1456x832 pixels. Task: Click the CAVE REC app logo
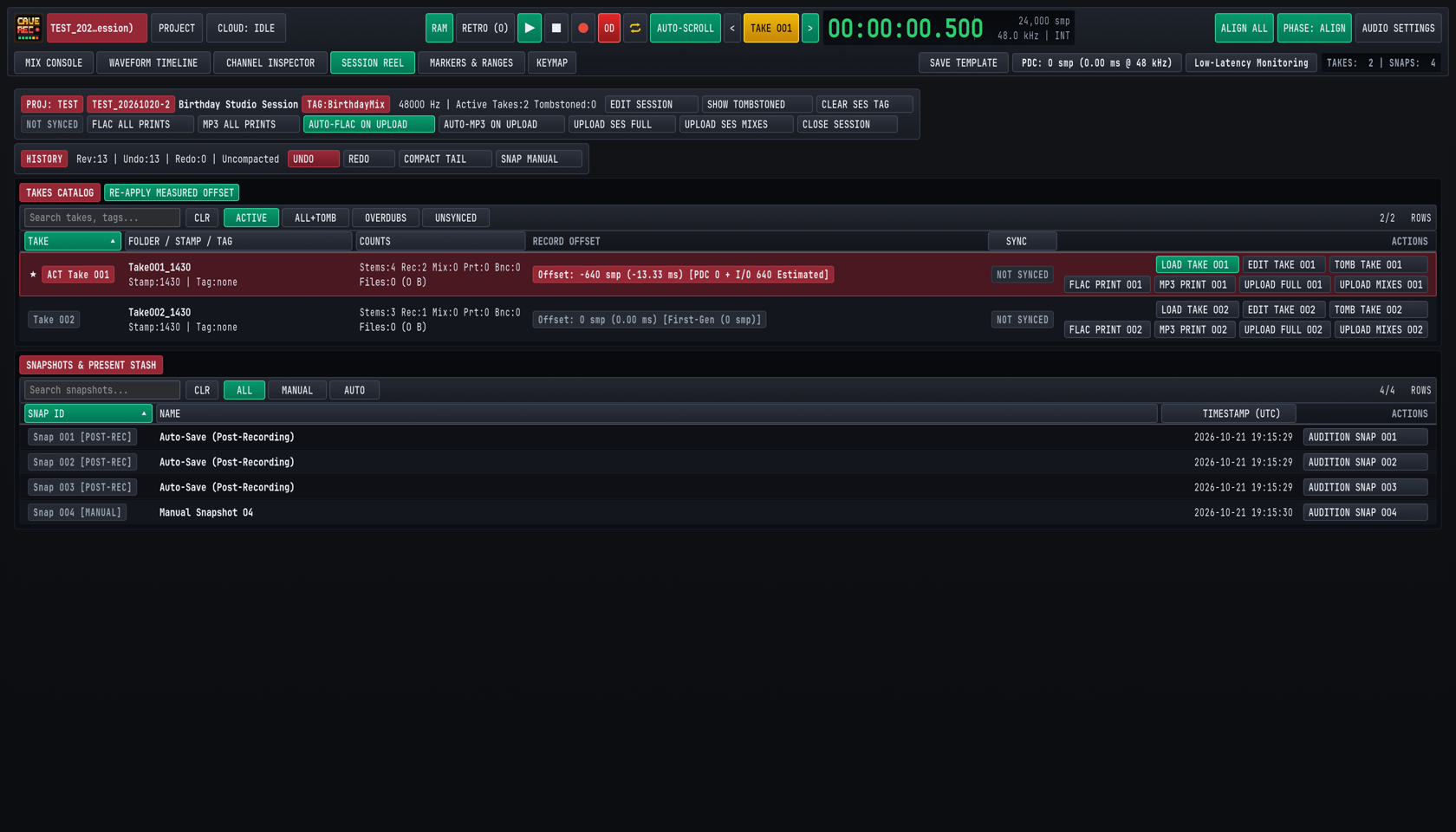pyautogui.click(x=29, y=28)
